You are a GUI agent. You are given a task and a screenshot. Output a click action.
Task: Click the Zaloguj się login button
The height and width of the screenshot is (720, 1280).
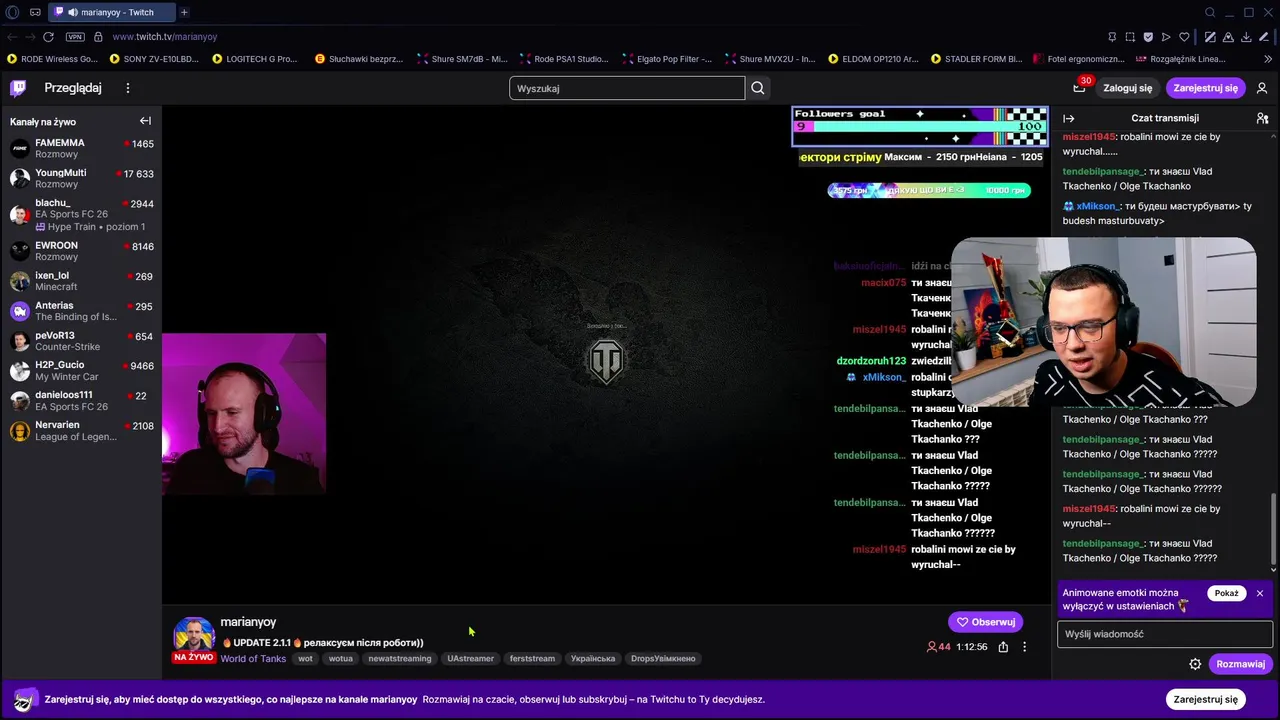[x=1128, y=88]
